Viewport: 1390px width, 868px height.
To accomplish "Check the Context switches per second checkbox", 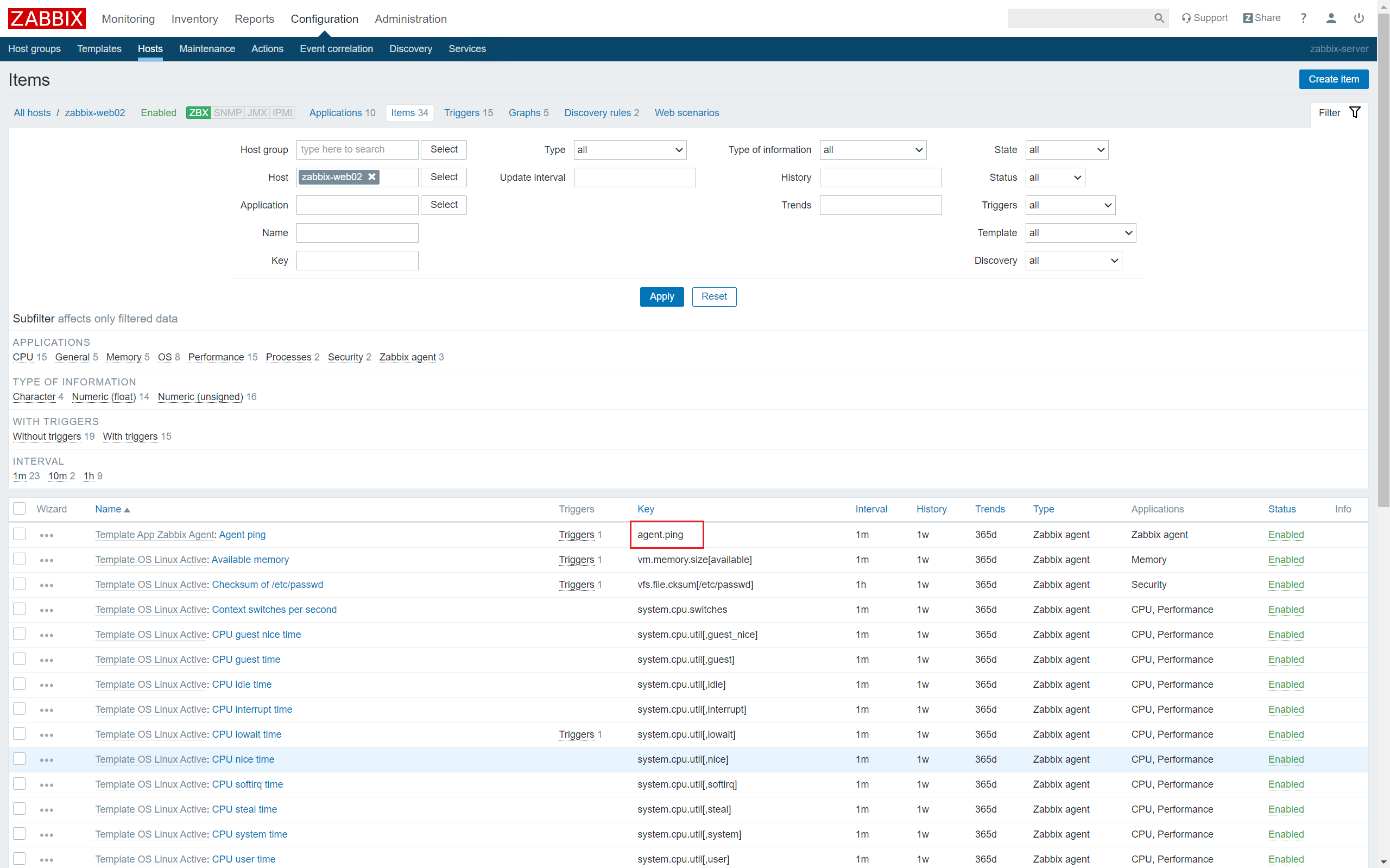I will tap(20, 609).
